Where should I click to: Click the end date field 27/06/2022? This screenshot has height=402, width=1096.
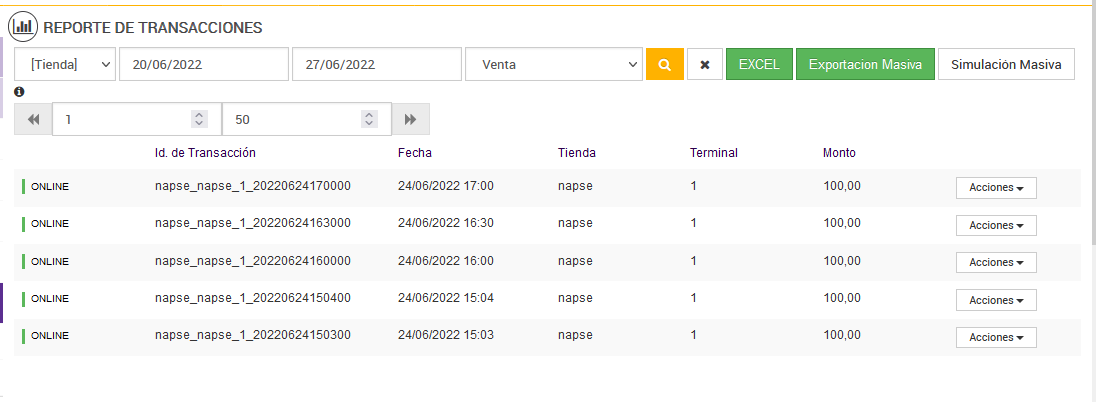tap(376, 64)
